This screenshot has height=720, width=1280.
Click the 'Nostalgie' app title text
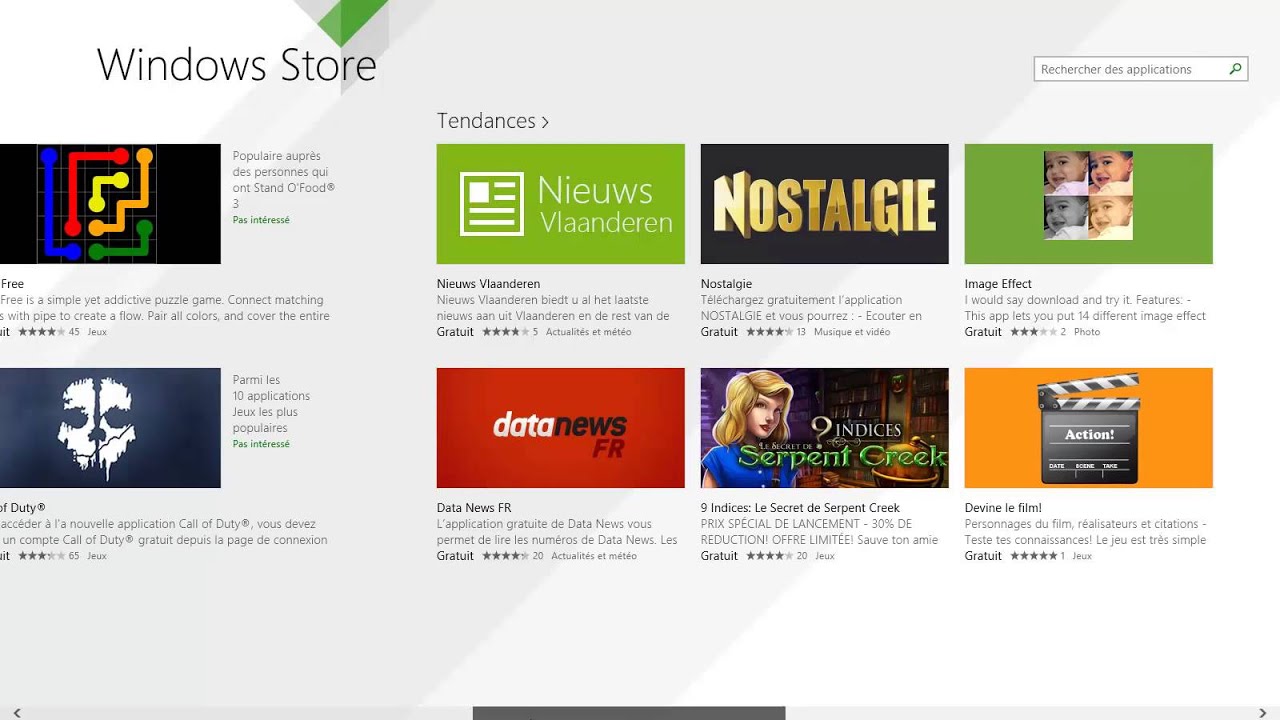[726, 284]
